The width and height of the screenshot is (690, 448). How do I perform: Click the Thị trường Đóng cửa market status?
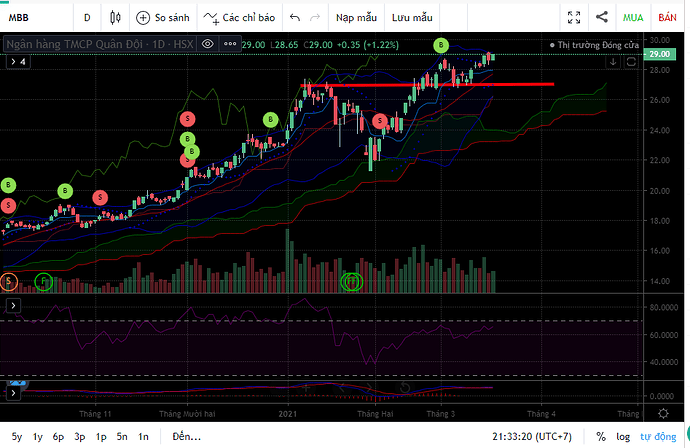595,45
